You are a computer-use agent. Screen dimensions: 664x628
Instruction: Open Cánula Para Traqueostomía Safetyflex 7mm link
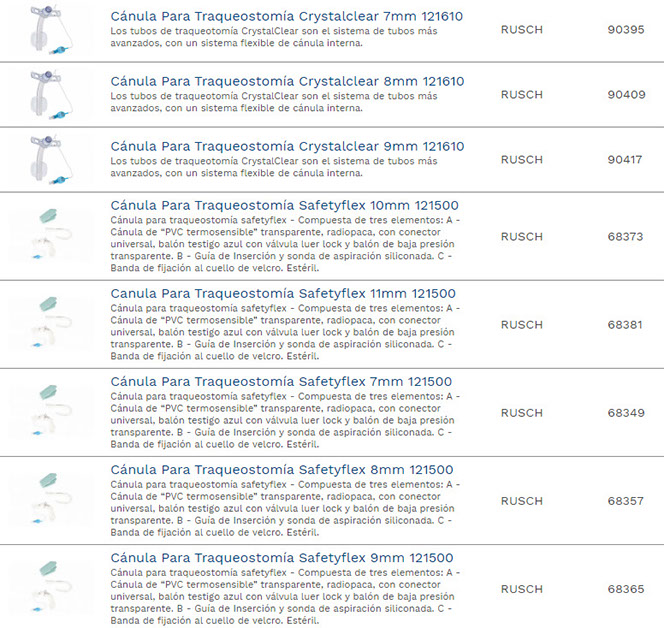(281, 382)
